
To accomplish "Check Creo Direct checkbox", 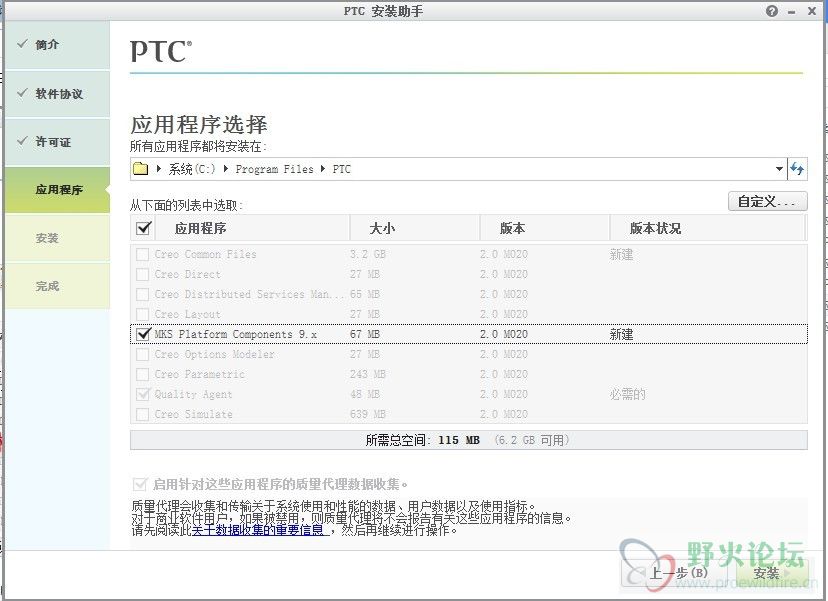I will click(143, 274).
